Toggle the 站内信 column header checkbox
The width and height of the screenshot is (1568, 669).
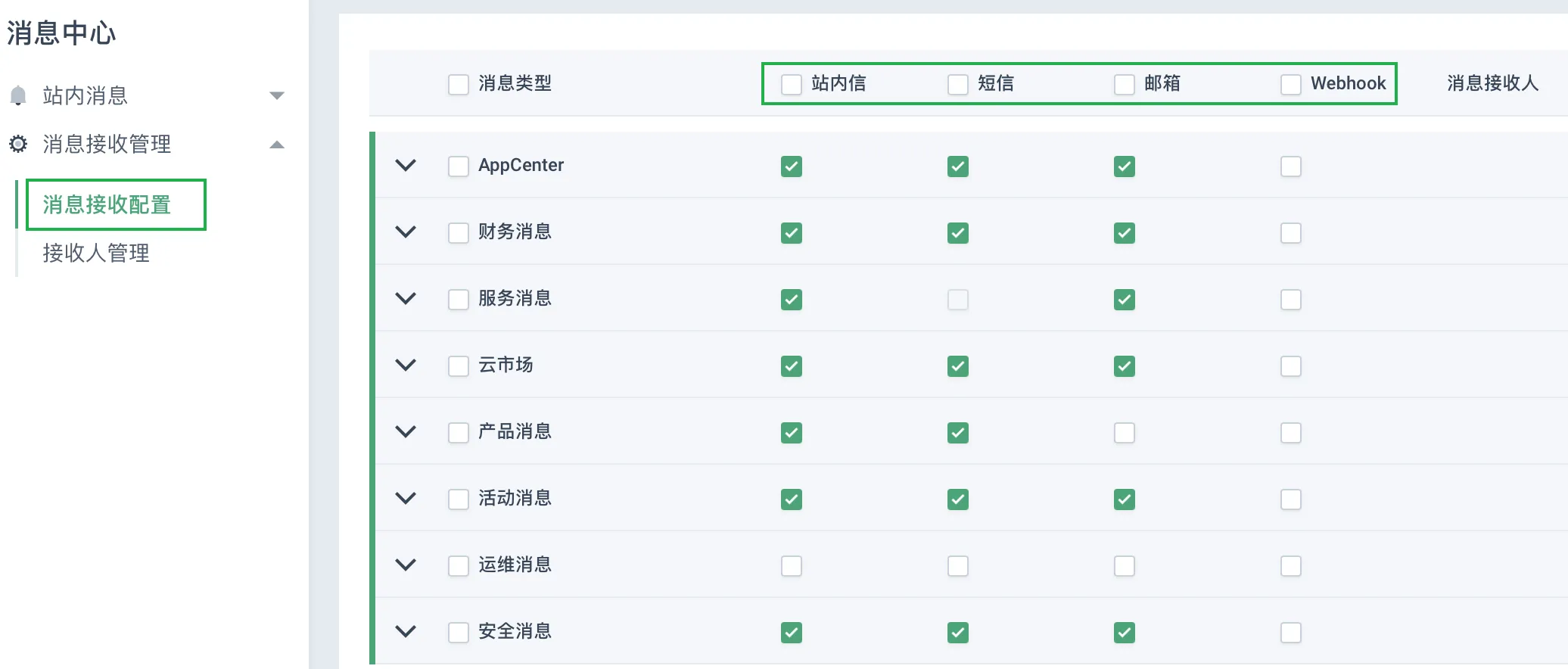792,84
